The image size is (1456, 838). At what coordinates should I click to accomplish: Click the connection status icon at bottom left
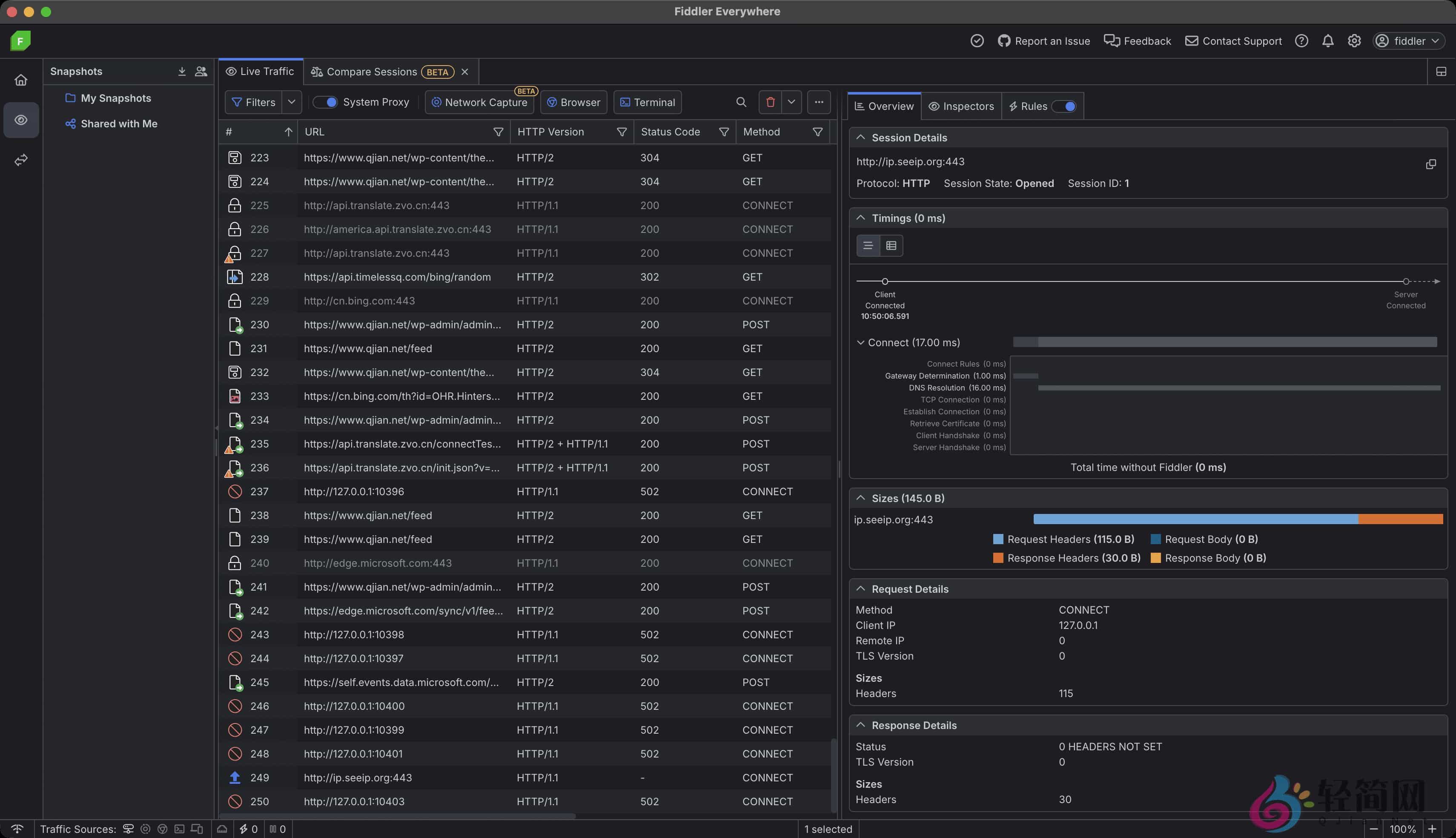pyautogui.click(x=17, y=829)
